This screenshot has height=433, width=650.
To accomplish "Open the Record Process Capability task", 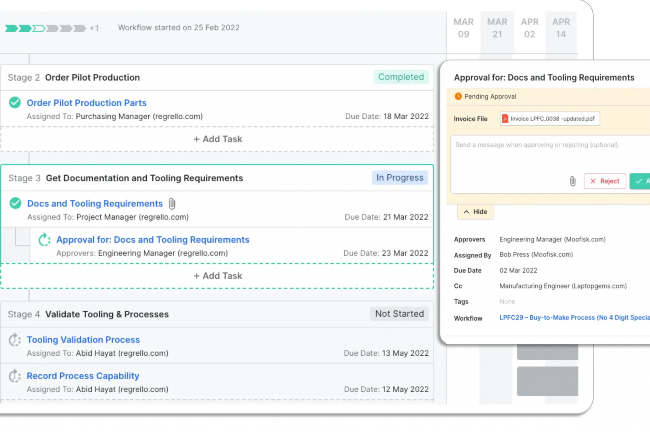I will (83, 376).
